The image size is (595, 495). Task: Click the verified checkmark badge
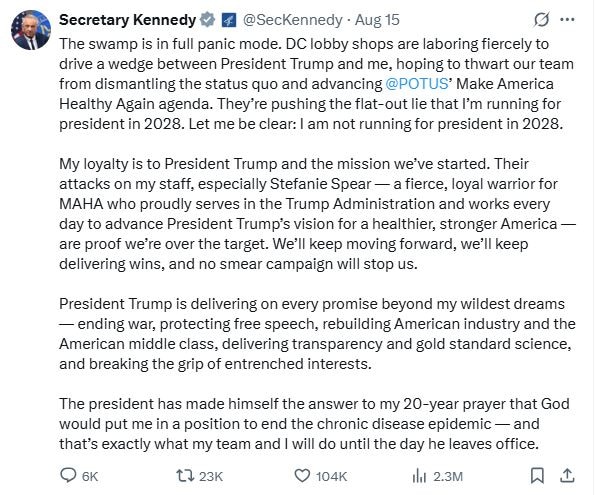coord(207,20)
